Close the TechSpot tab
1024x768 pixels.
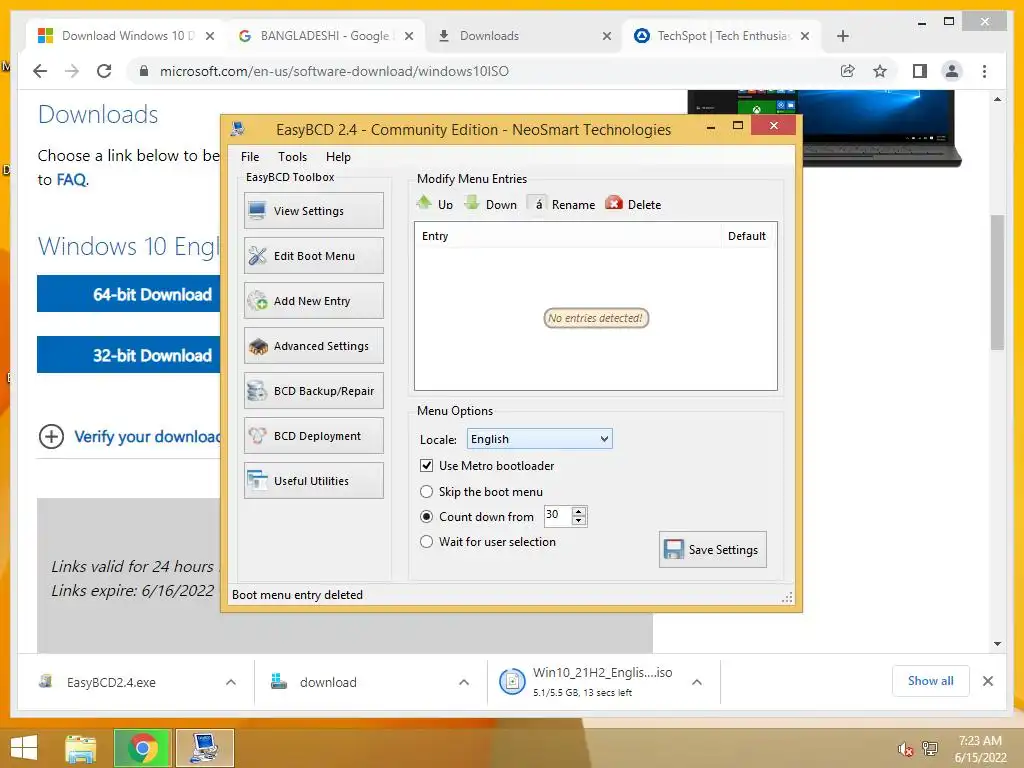click(805, 36)
